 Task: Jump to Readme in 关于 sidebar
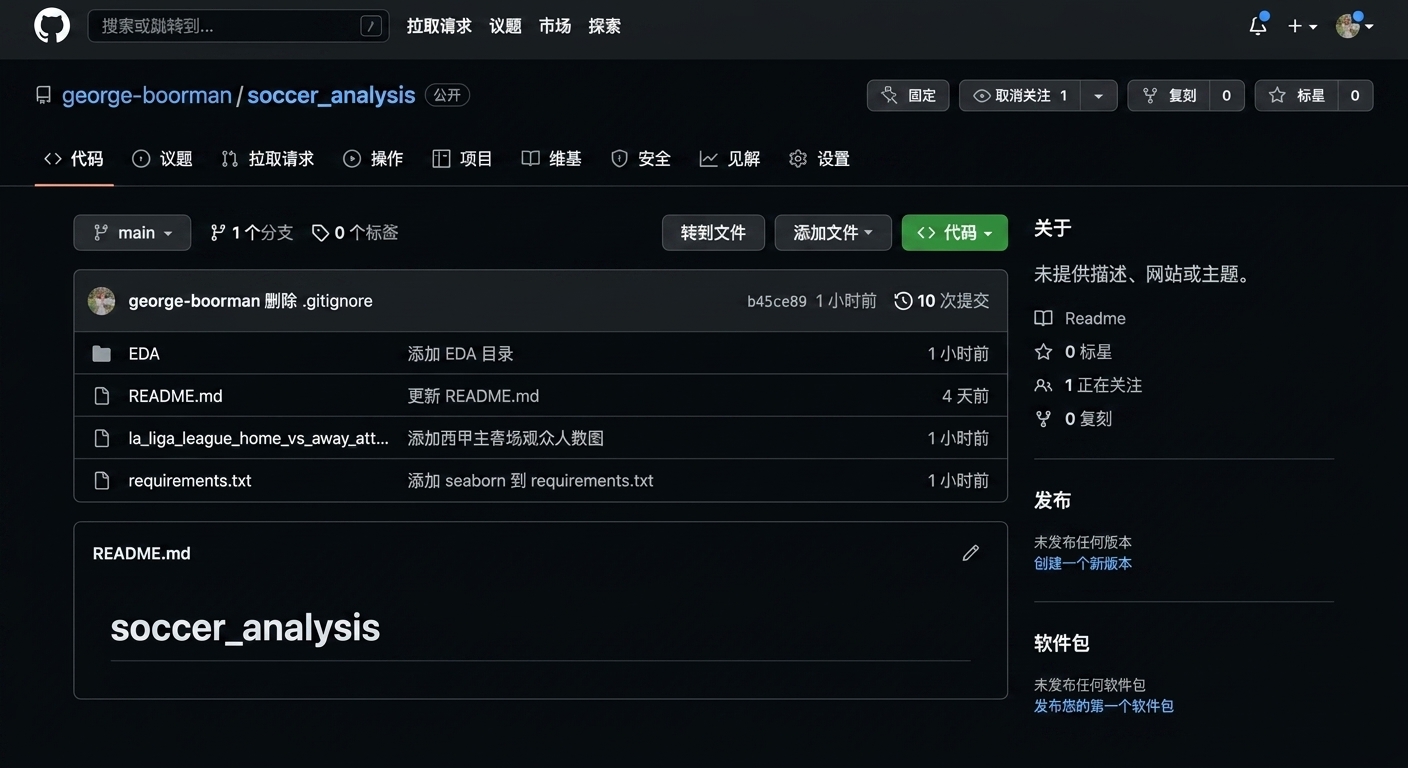1080,318
